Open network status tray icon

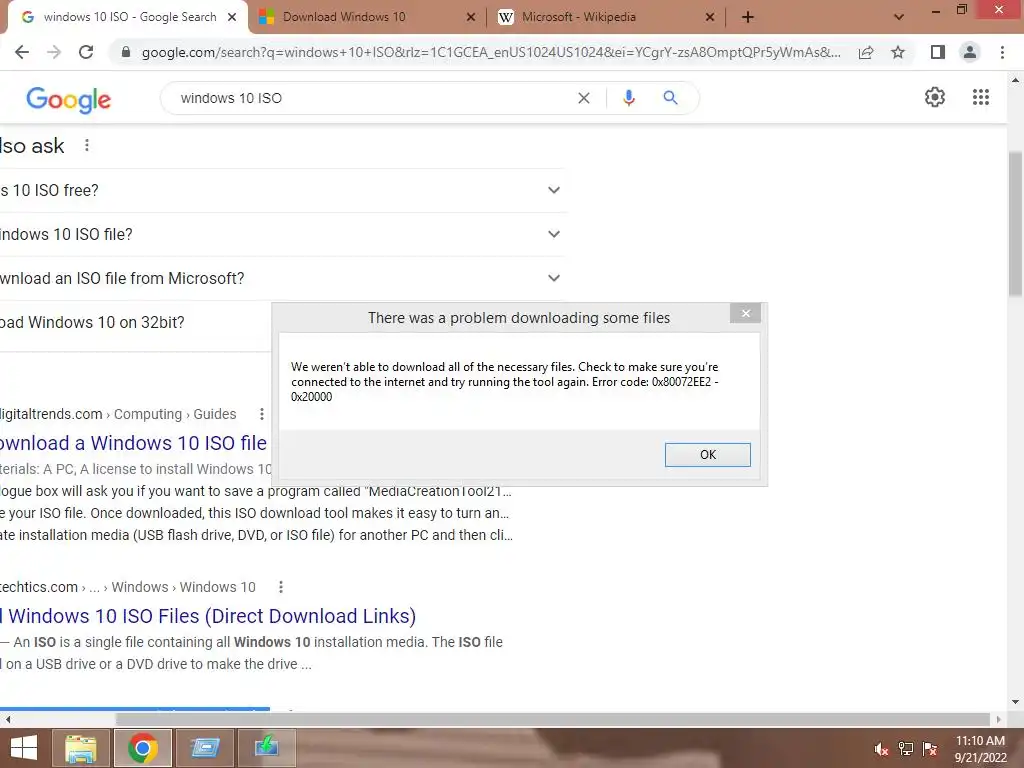point(906,749)
